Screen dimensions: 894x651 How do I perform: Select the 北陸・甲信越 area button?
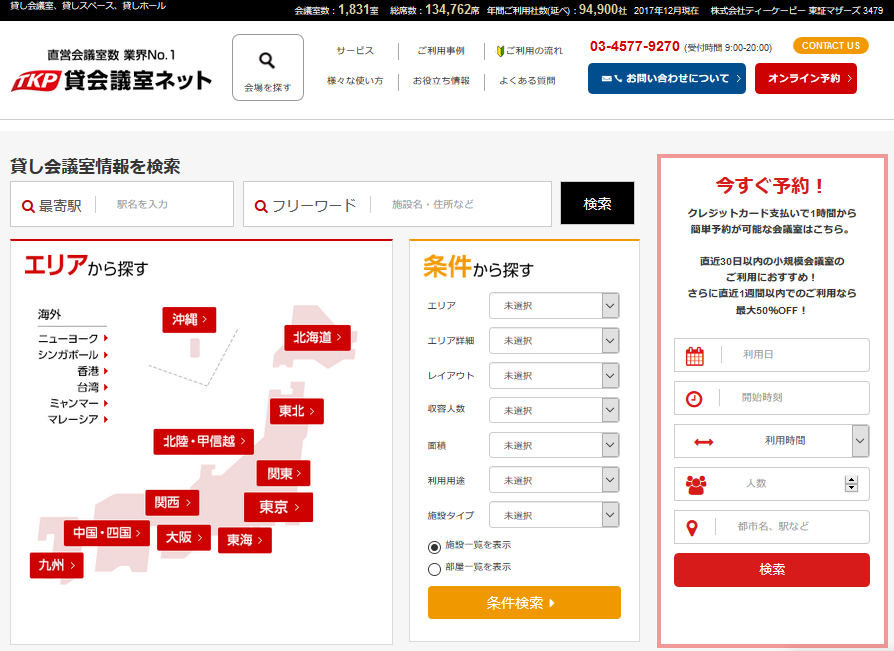pyautogui.click(x=204, y=442)
